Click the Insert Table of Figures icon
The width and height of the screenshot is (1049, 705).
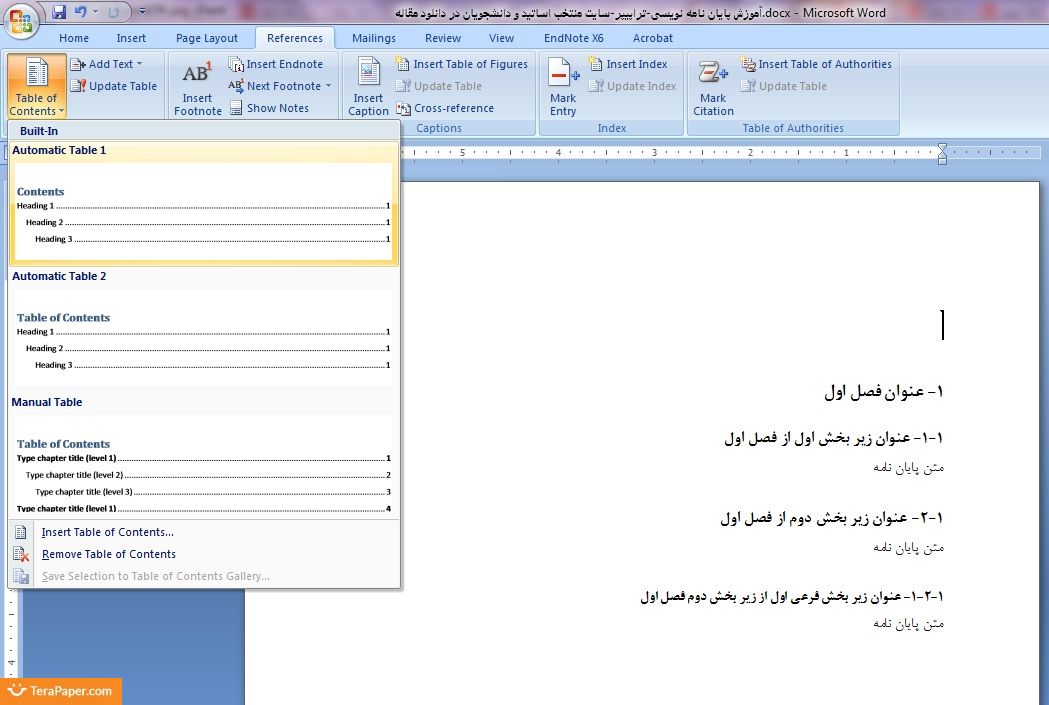tap(403, 64)
